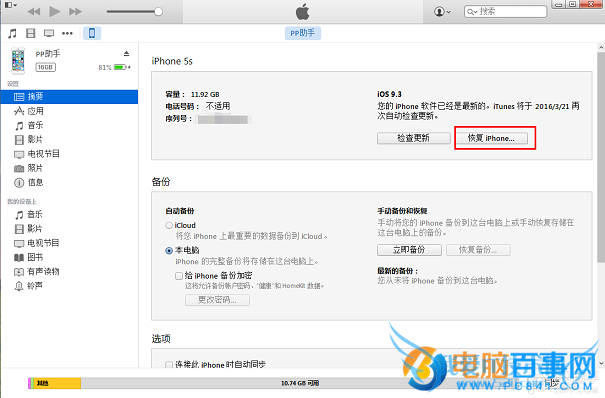Click the 10.74 GB 可用 storage bar
The width and height of the screenshot is (605, 398).
pyautogui.click(x=300, y=383)
